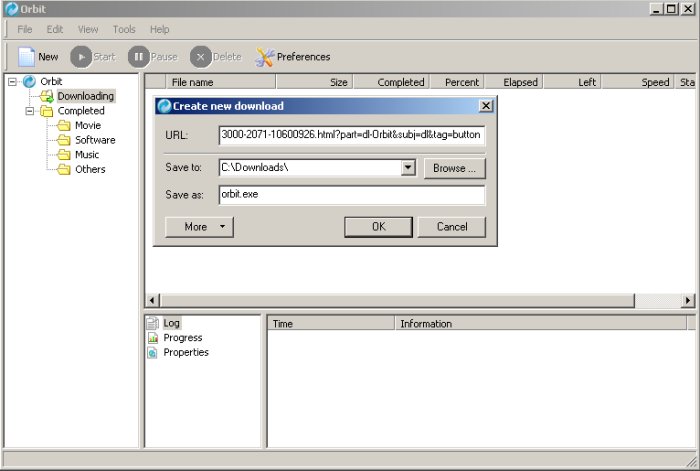Click the New download toolbar icon
The height and width of the screenshot is (471, 700).
26,57
